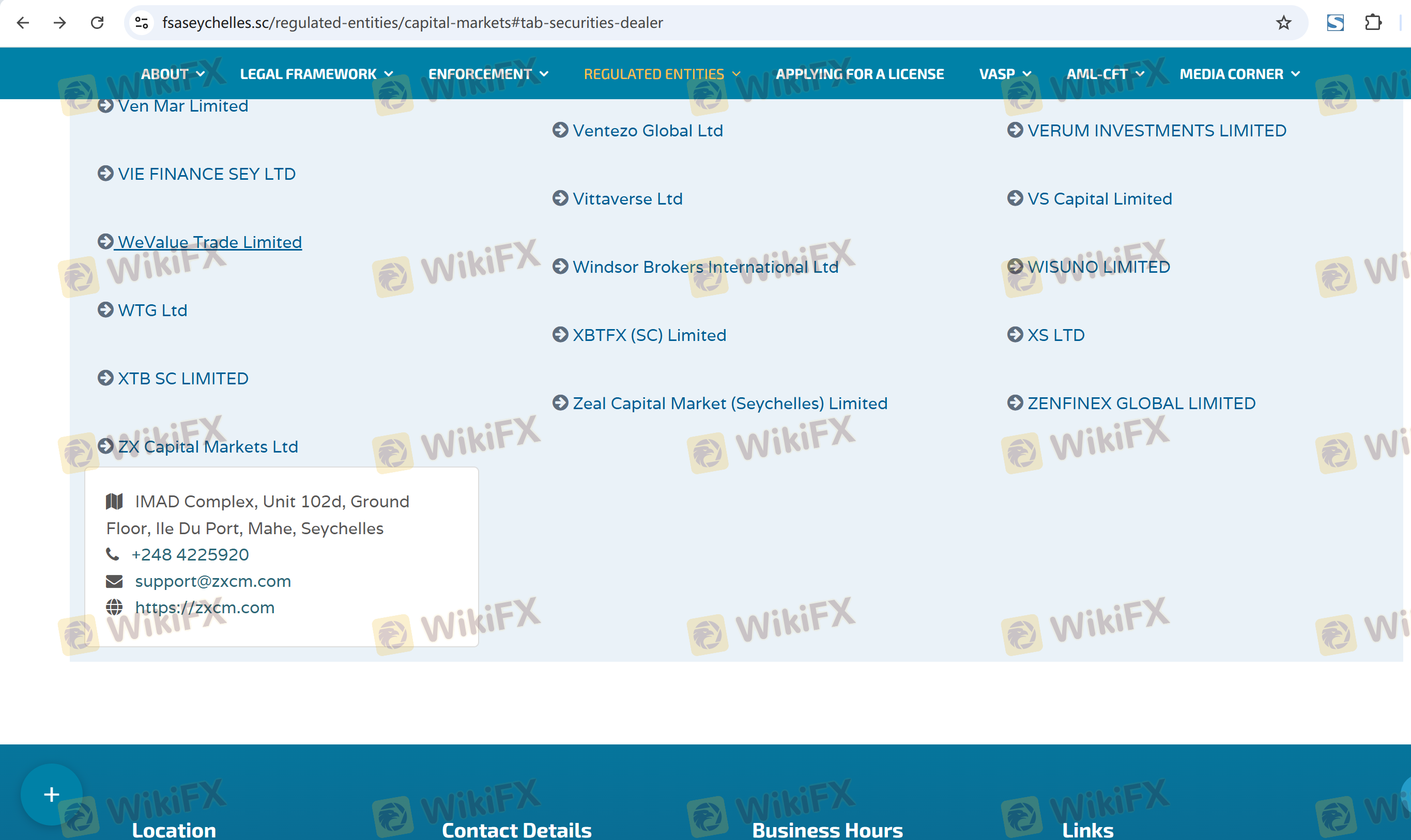
Task: Click the blue extension icon in toolbar
Action: click(1335, 23)
